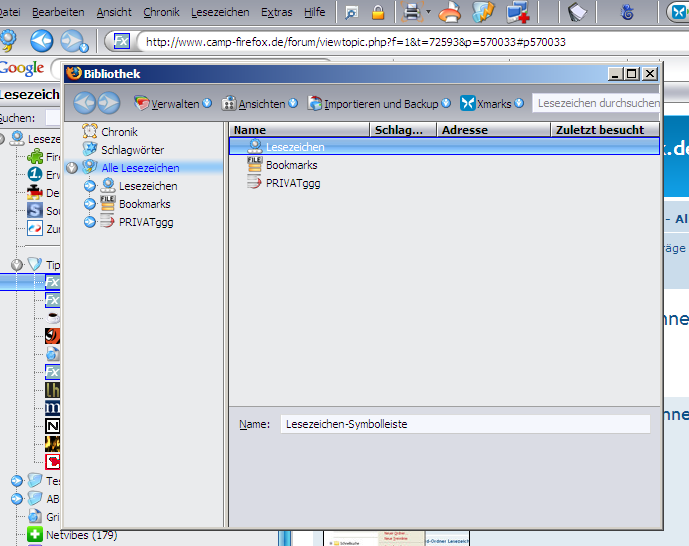
Task: Open the Chronik menu in menu bar
Action: (161, 12)
